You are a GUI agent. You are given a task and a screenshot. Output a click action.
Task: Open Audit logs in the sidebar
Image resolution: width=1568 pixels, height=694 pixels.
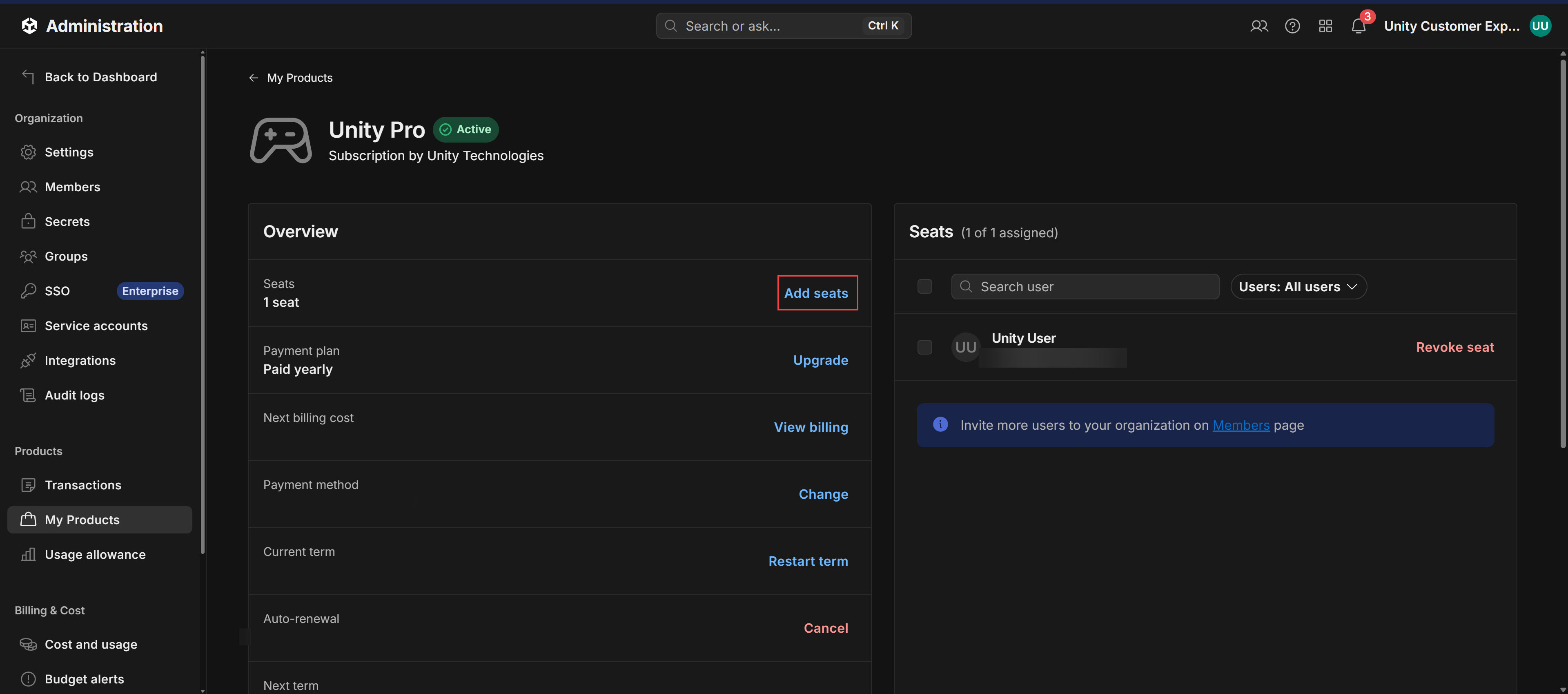[99, 395]
